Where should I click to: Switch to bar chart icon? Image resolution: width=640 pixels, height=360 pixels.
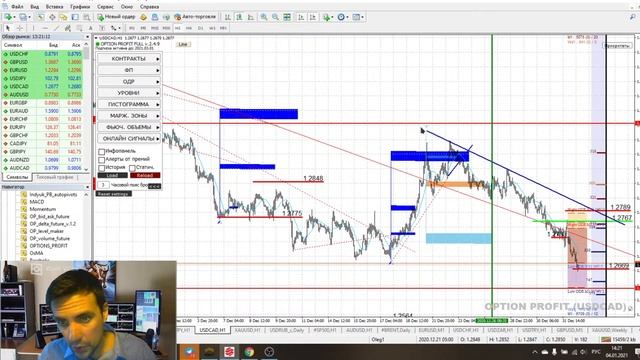228,17
